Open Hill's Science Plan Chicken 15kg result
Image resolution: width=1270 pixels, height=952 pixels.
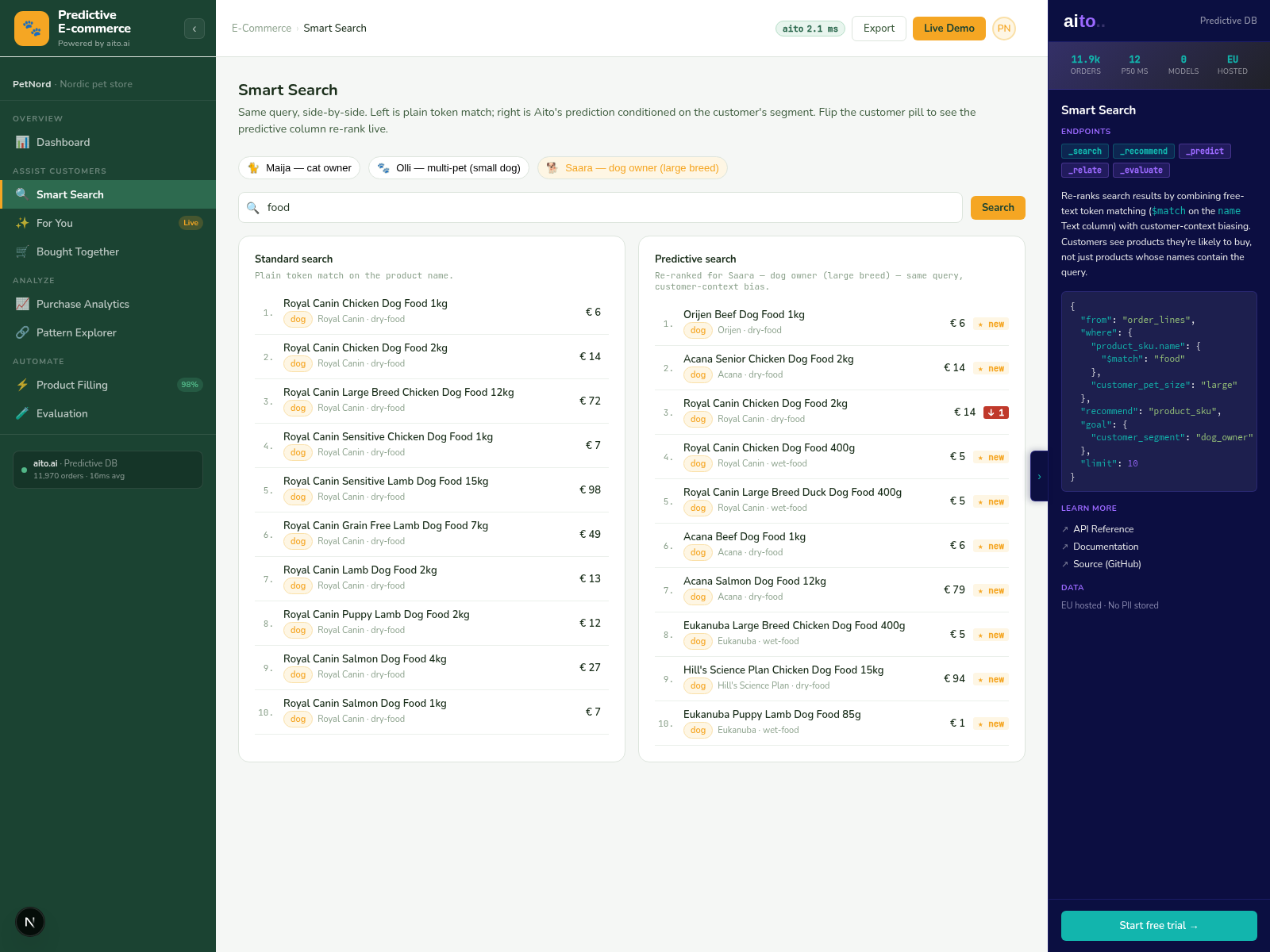[832, 679]
